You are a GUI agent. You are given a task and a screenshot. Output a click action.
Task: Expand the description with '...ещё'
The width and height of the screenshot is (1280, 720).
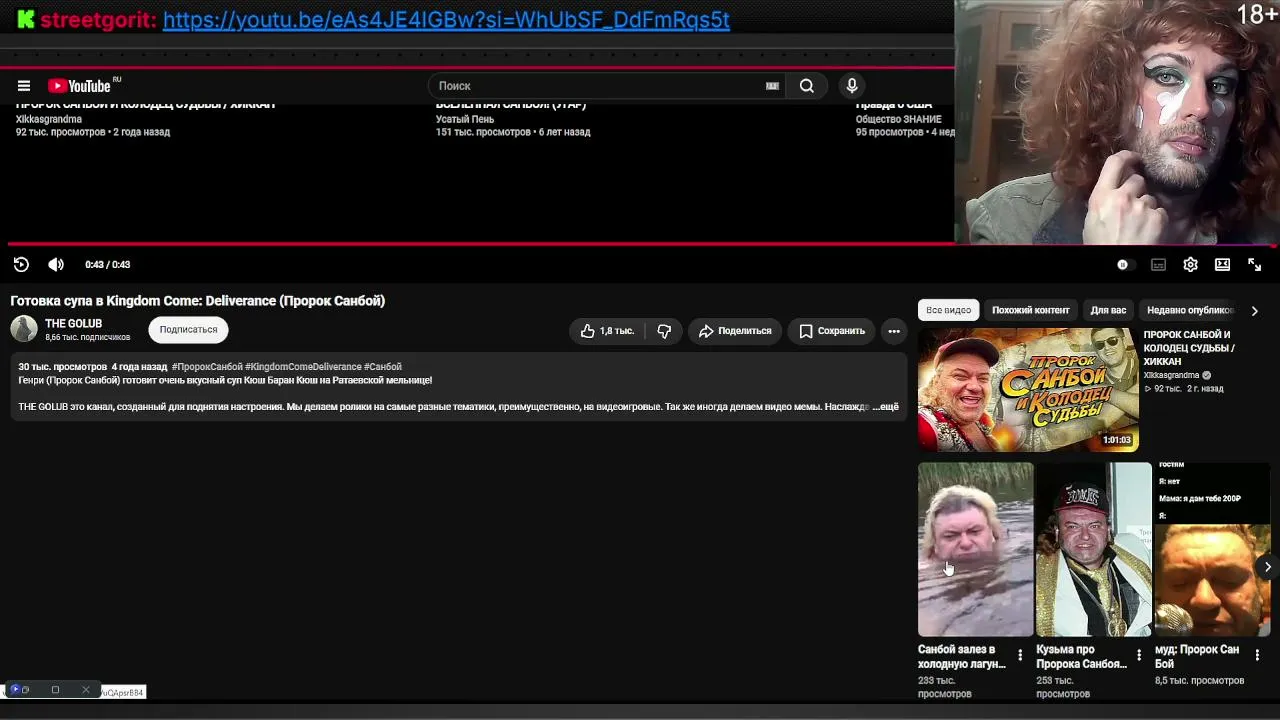886,407
